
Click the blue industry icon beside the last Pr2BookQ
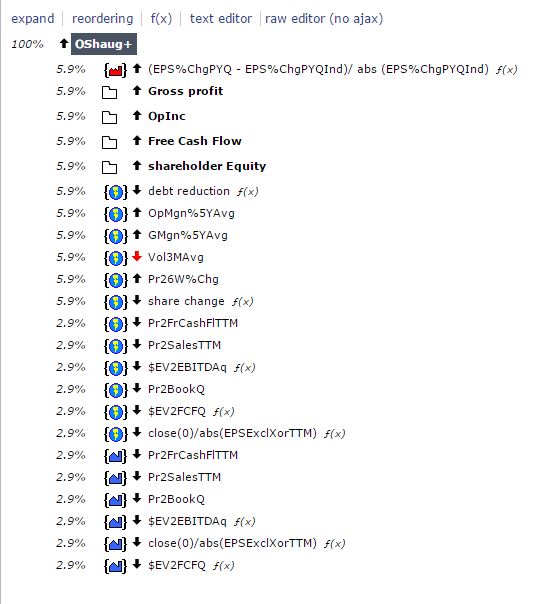[116, 500]
